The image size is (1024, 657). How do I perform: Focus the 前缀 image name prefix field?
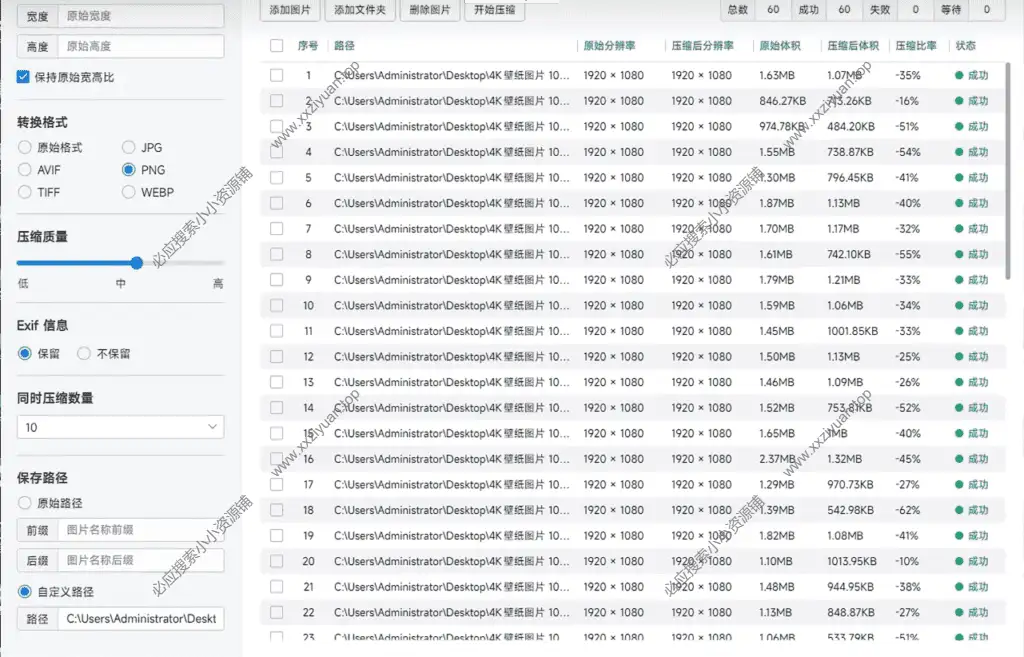tap(140, 530)
